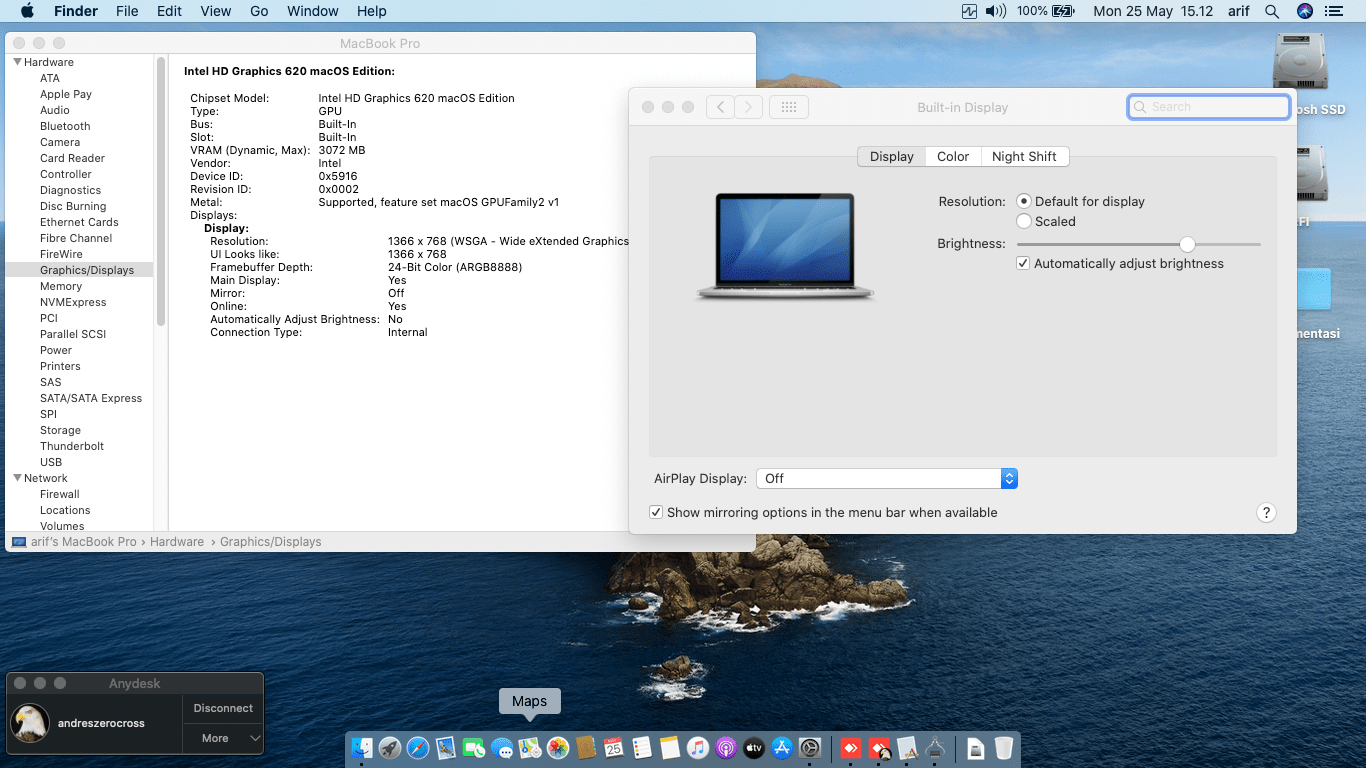The height and width of the screenshot is (768, 1366).
Task: Open Contacts book in the Dock
Action: 586,748
